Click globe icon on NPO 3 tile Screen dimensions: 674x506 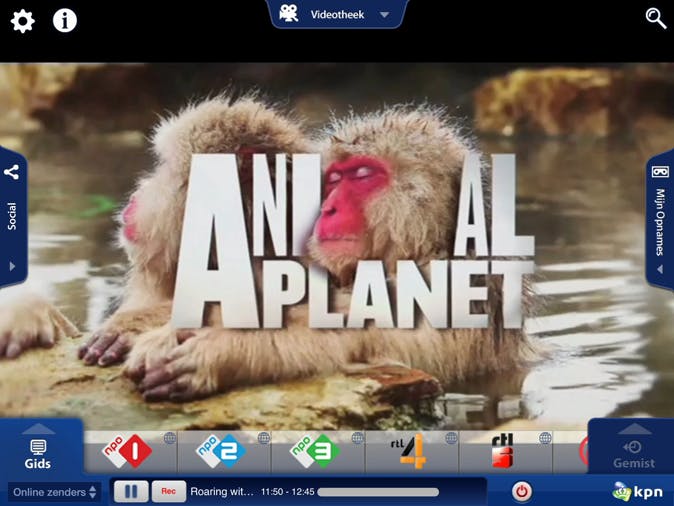pyautogui.click(x=358, y=438)
